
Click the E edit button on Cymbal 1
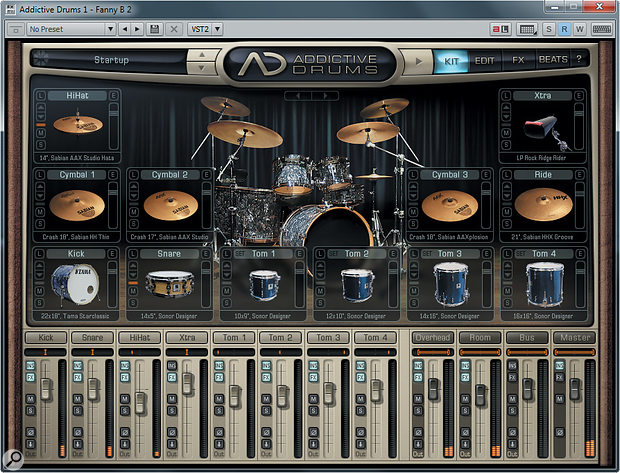(113, 175)
